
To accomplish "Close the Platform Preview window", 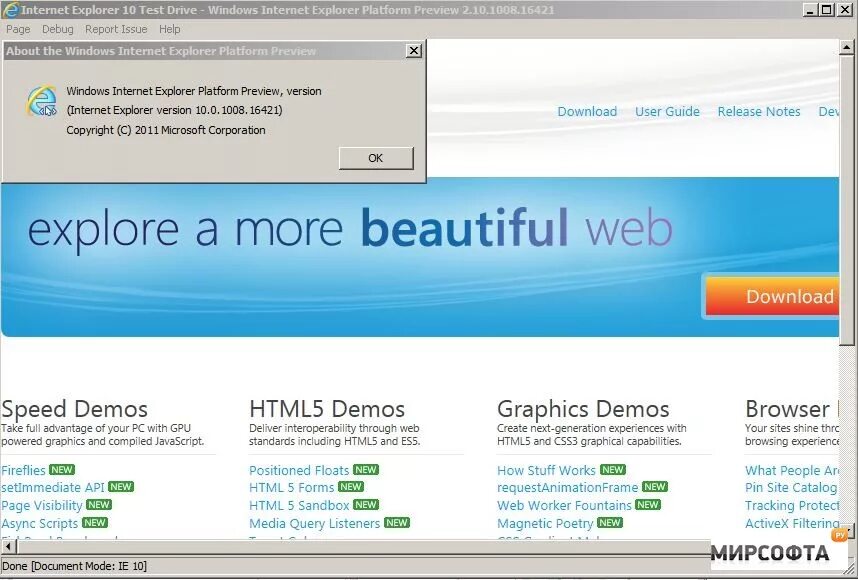I will [845, 9].
